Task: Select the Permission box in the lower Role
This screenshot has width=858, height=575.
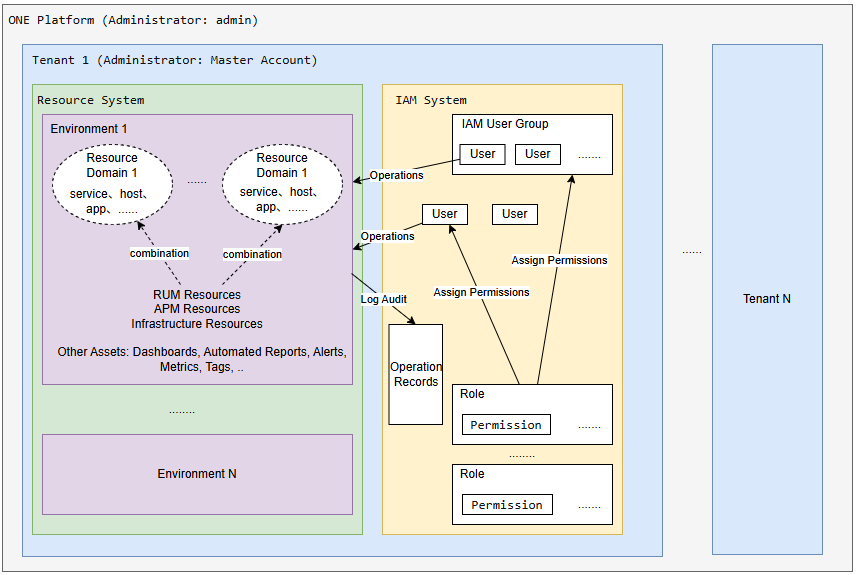Action: tap(506, 505)
